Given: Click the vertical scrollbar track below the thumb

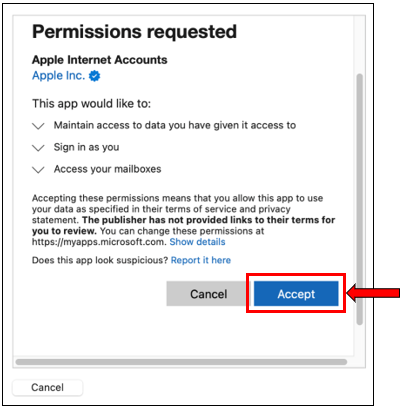Looking at the screenshot, I should [359, 340].
